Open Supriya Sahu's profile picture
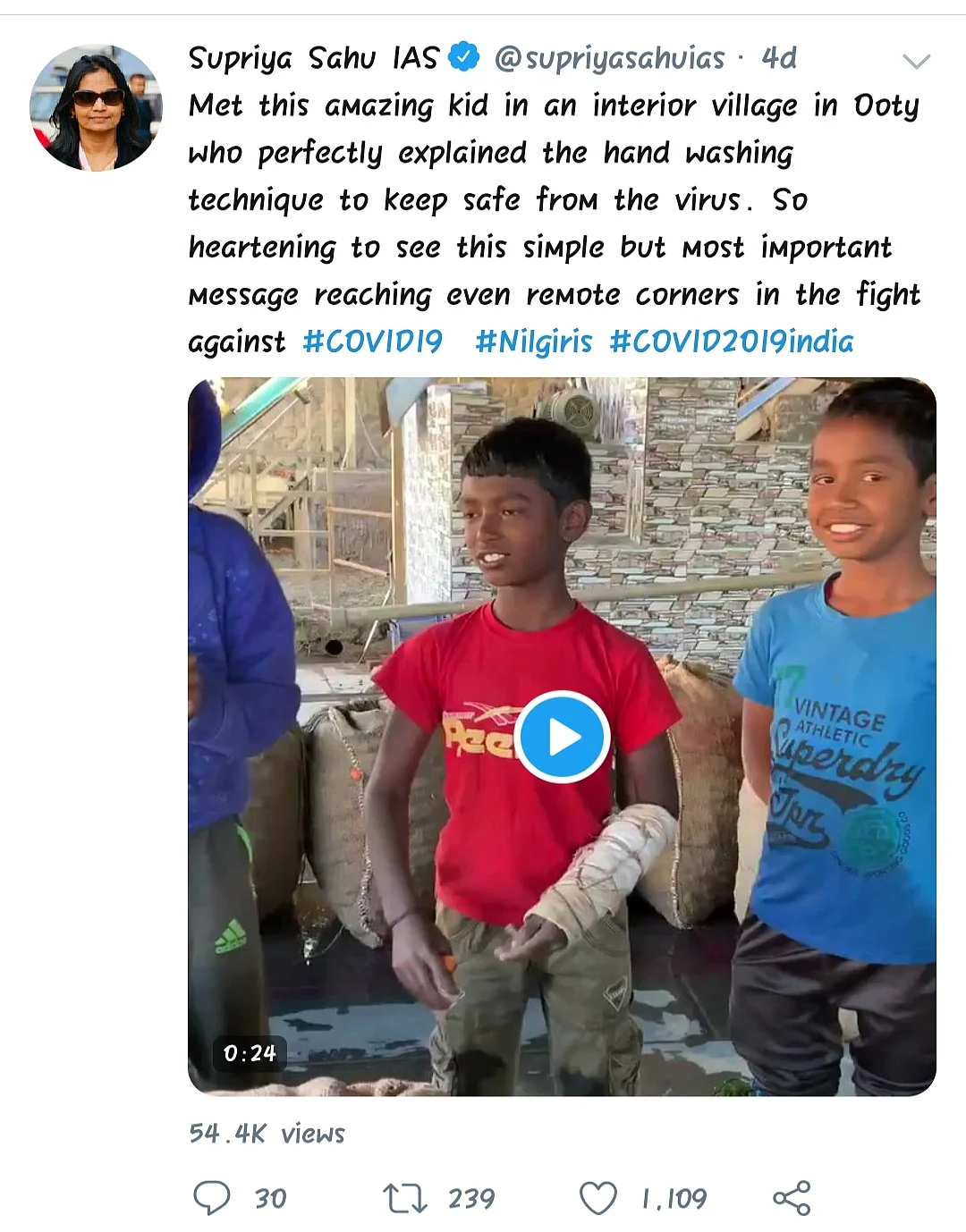 coord(96,105)
